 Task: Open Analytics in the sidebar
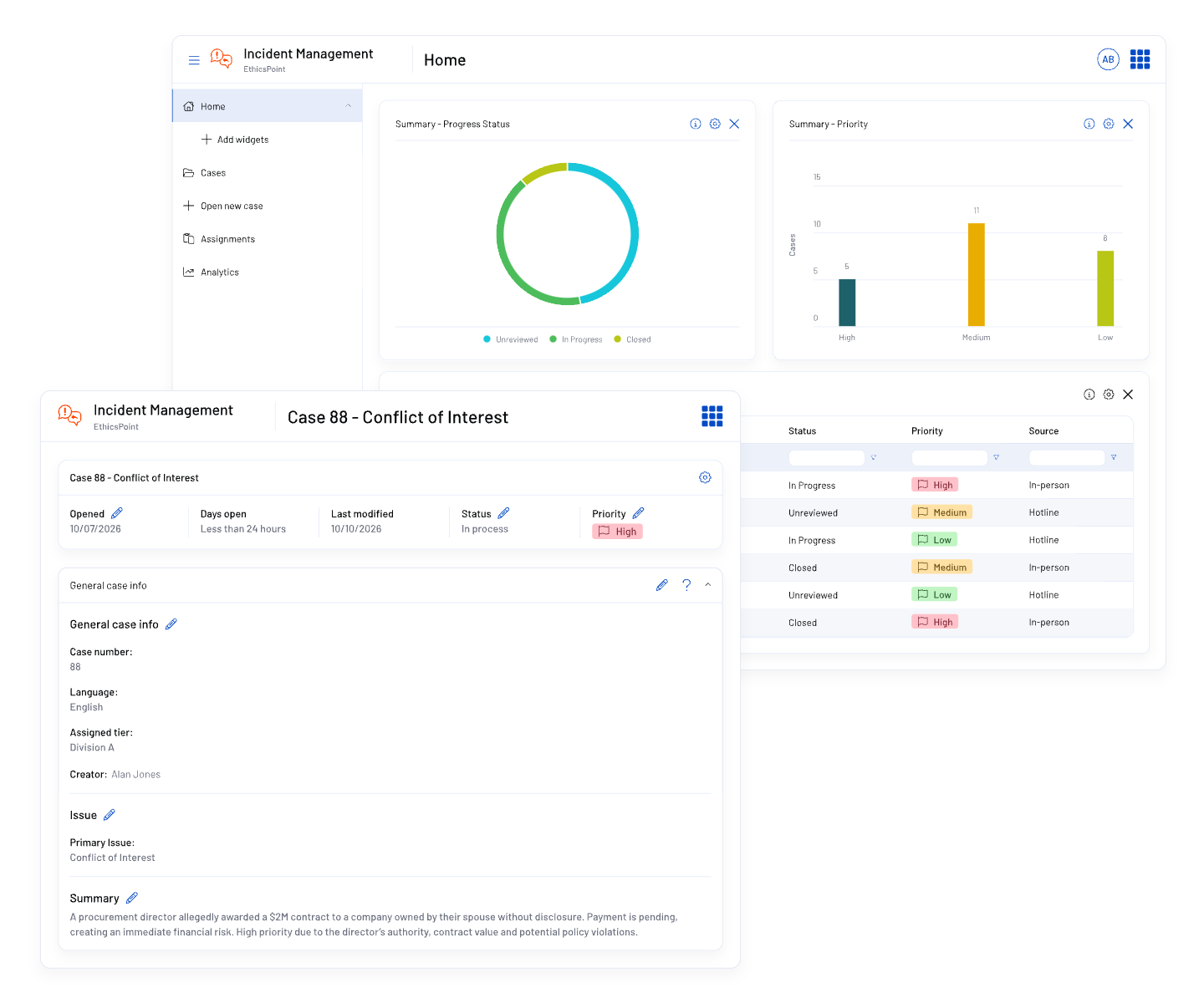click(x=211, y=272)
